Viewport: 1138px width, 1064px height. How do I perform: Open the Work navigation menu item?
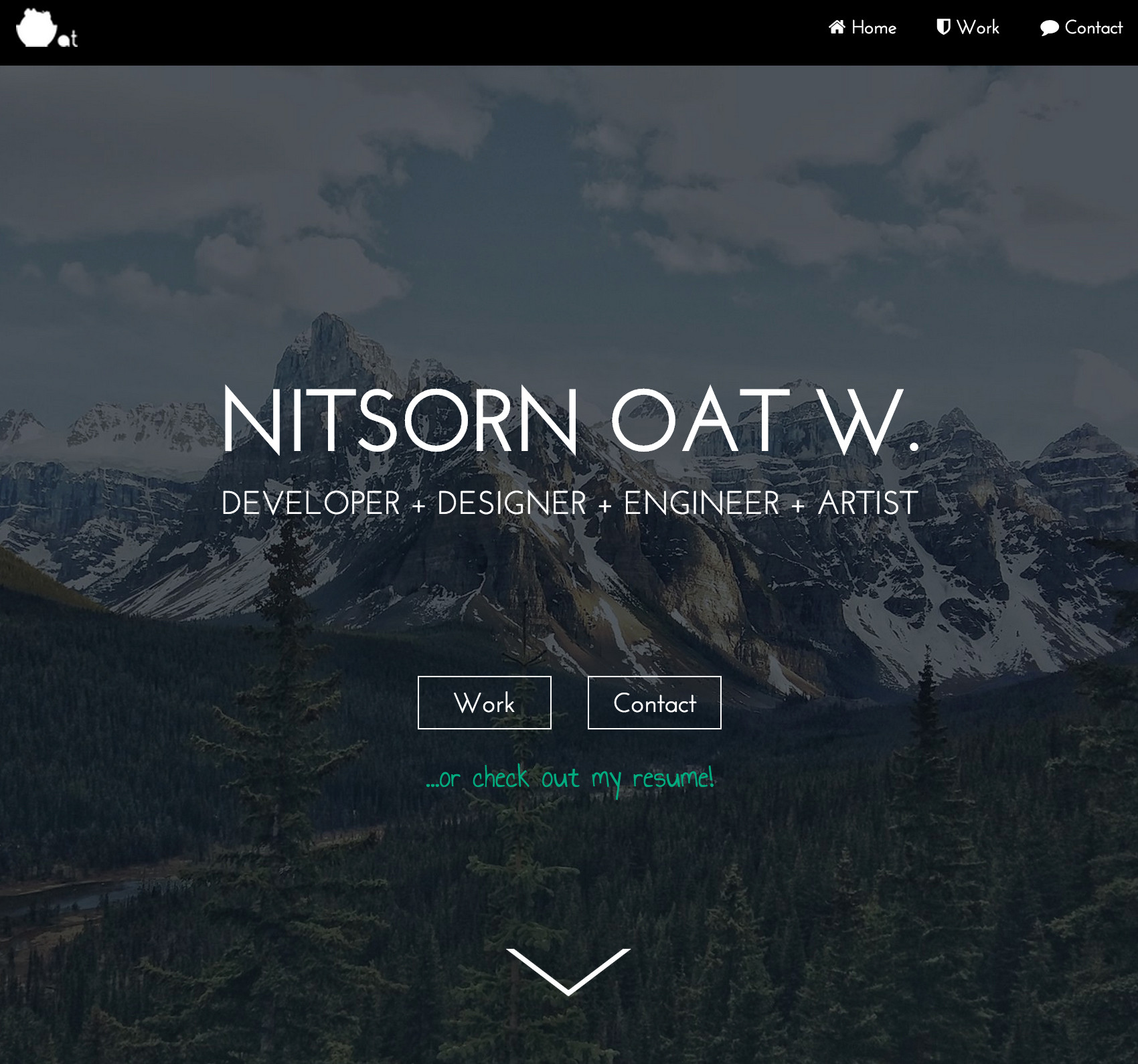coord(968,27)
